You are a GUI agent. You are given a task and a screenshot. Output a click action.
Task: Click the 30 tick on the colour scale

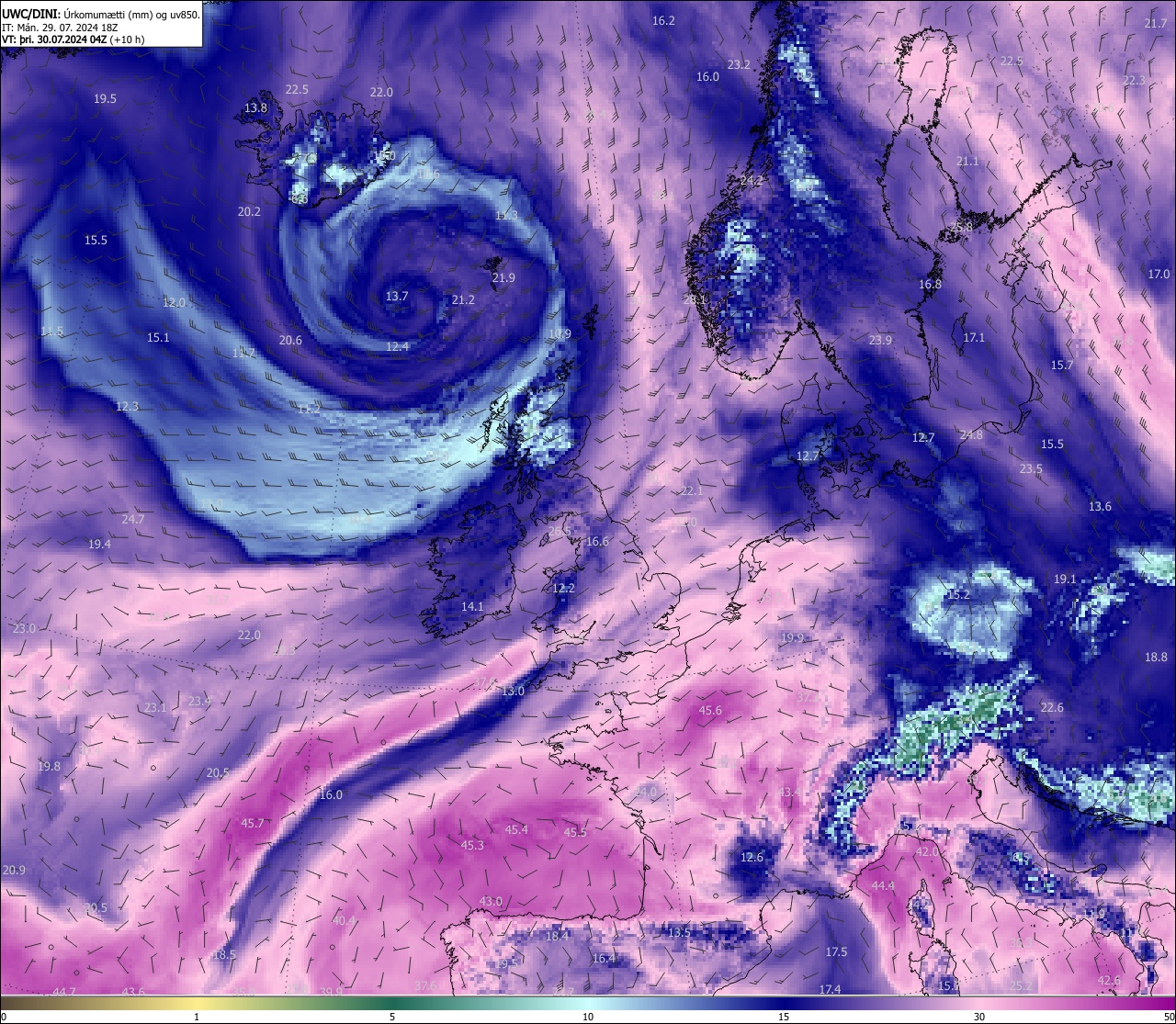979,1017
